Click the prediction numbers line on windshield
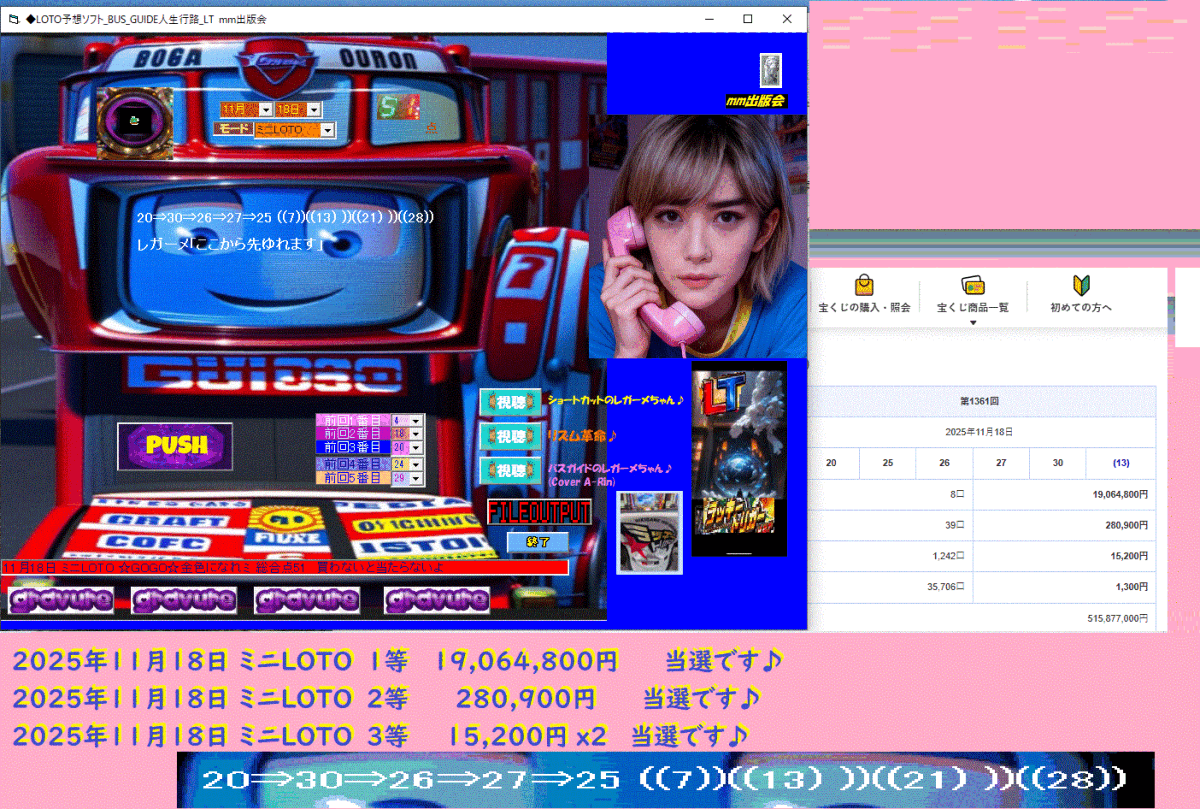Viewport: 1200px width, 809px height. pyautogui.click(x=285, y=217)
